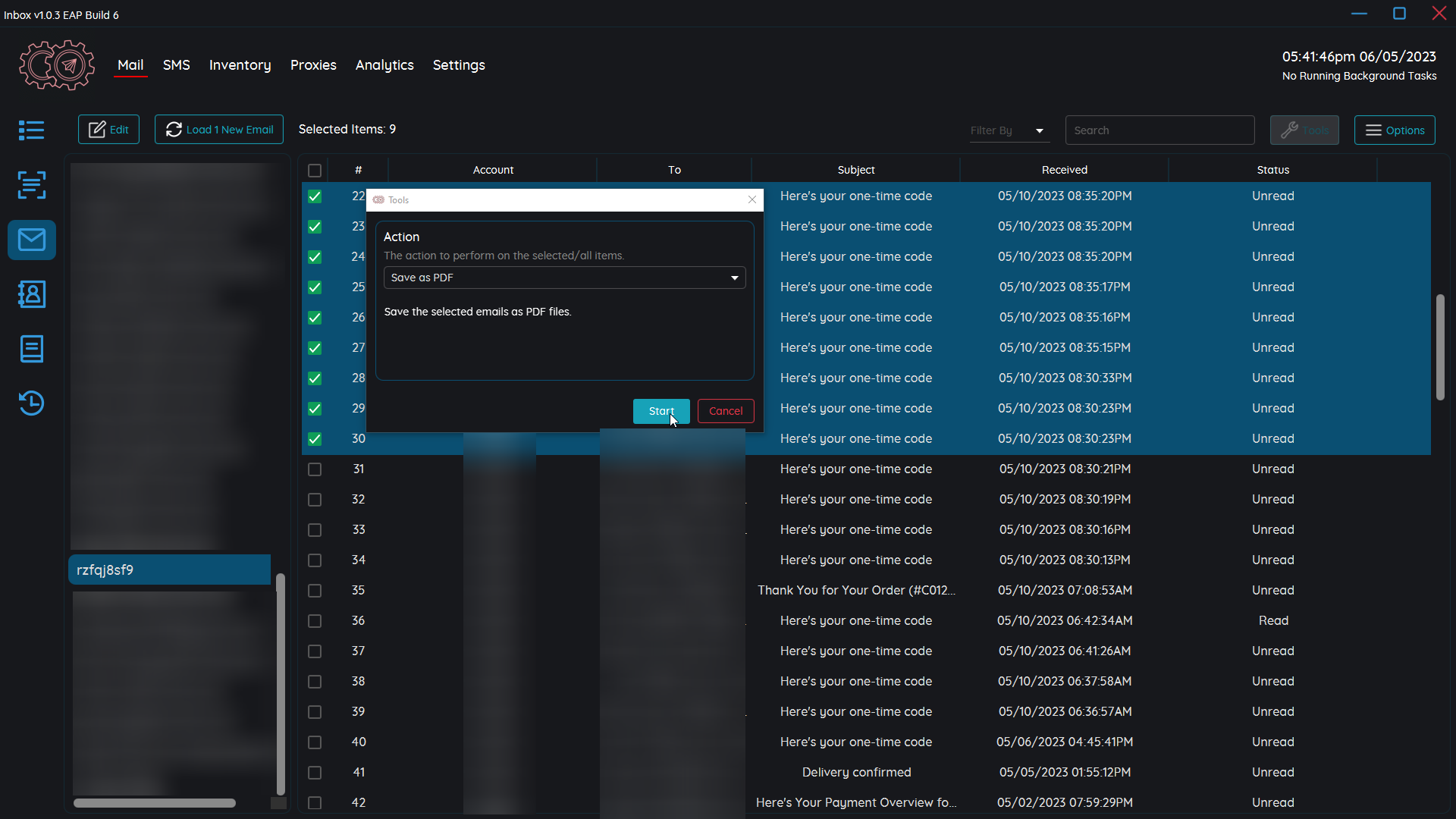Viewport: 1456px width, 819px height.
Task: Click the email list vertical scrollbar
Action: (1440, 347)
